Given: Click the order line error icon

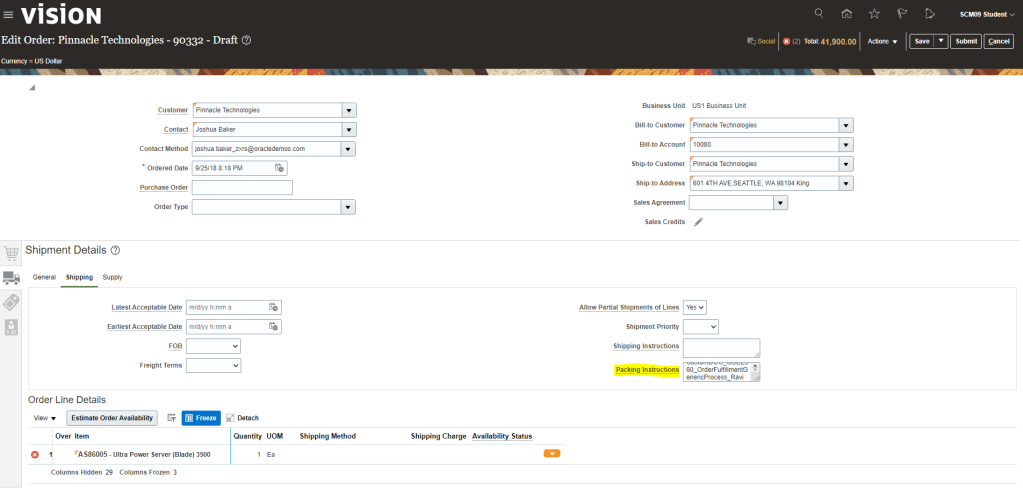Looking at the screenshot, I should [x=36, y=454].
